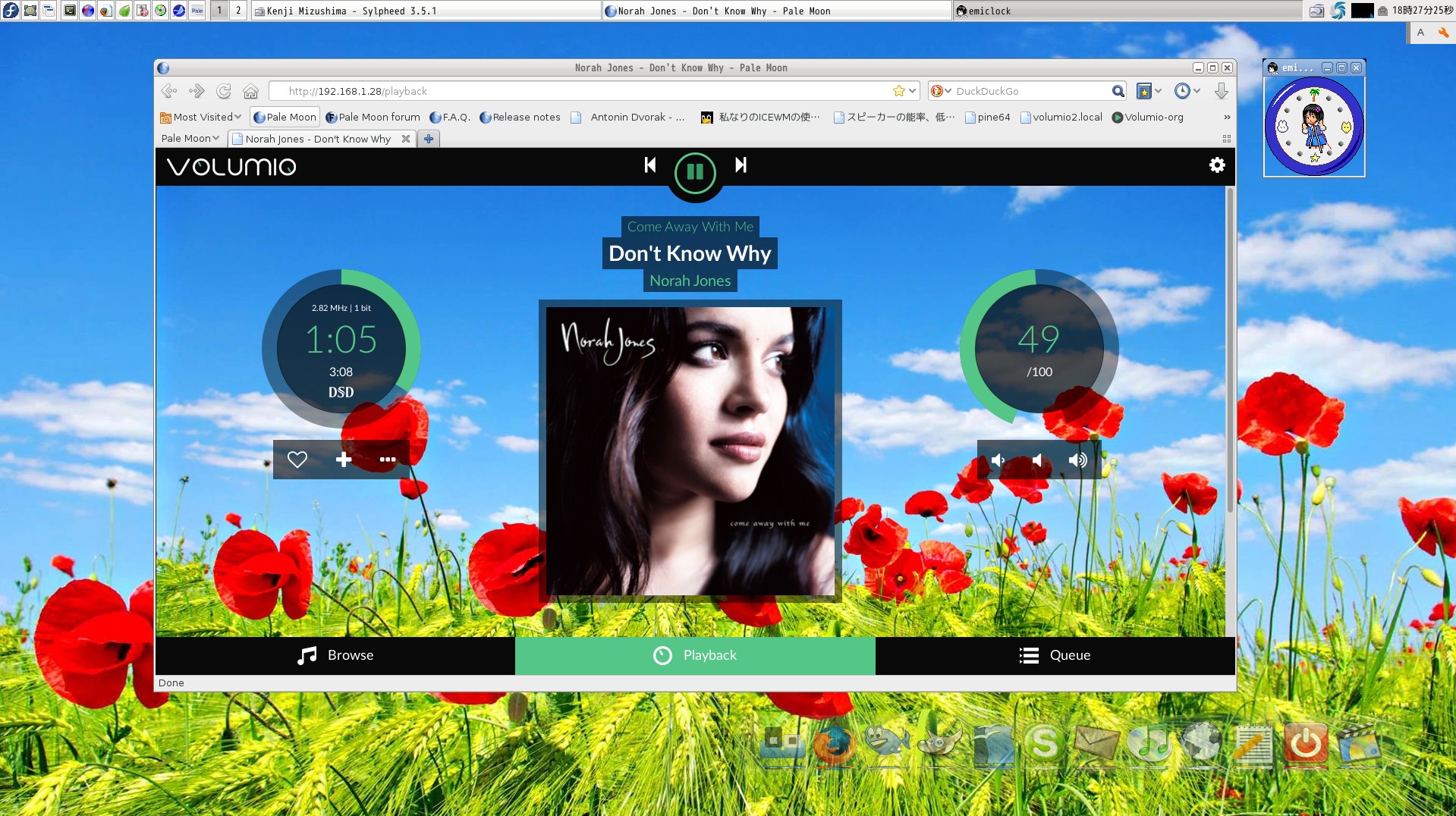
Task: Add track to playlist with plus icon
Action: point(344,460)
